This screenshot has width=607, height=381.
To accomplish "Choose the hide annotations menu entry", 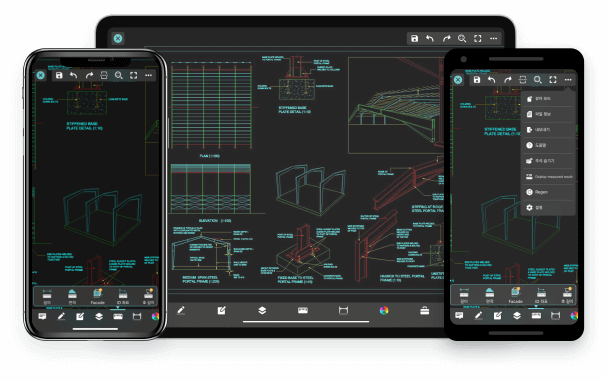I will [x=548, y=161].
